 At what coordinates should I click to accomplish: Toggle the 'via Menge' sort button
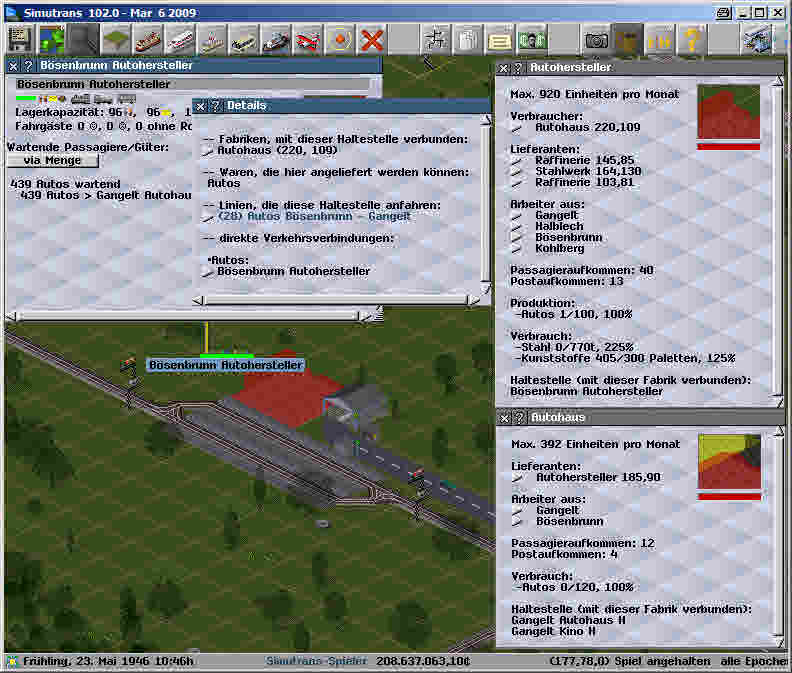[x=53, y=160]
